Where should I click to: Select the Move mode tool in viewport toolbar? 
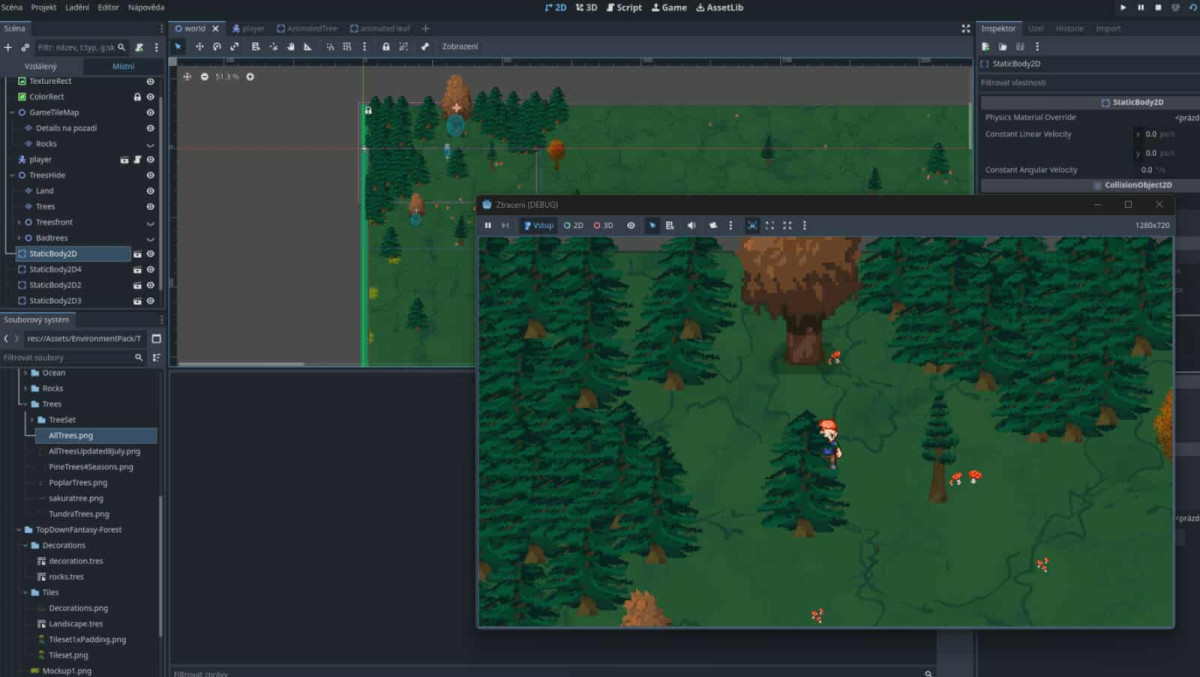coord(199,47)
